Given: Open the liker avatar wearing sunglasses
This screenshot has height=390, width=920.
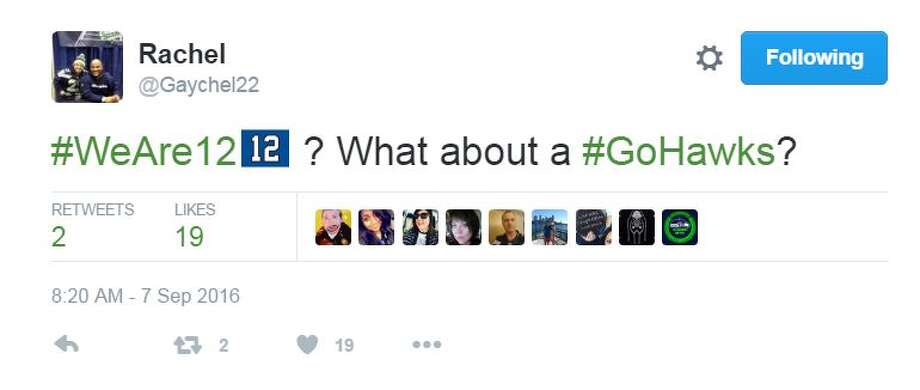Looking at the screenshot, I should [x=420, y=227].
